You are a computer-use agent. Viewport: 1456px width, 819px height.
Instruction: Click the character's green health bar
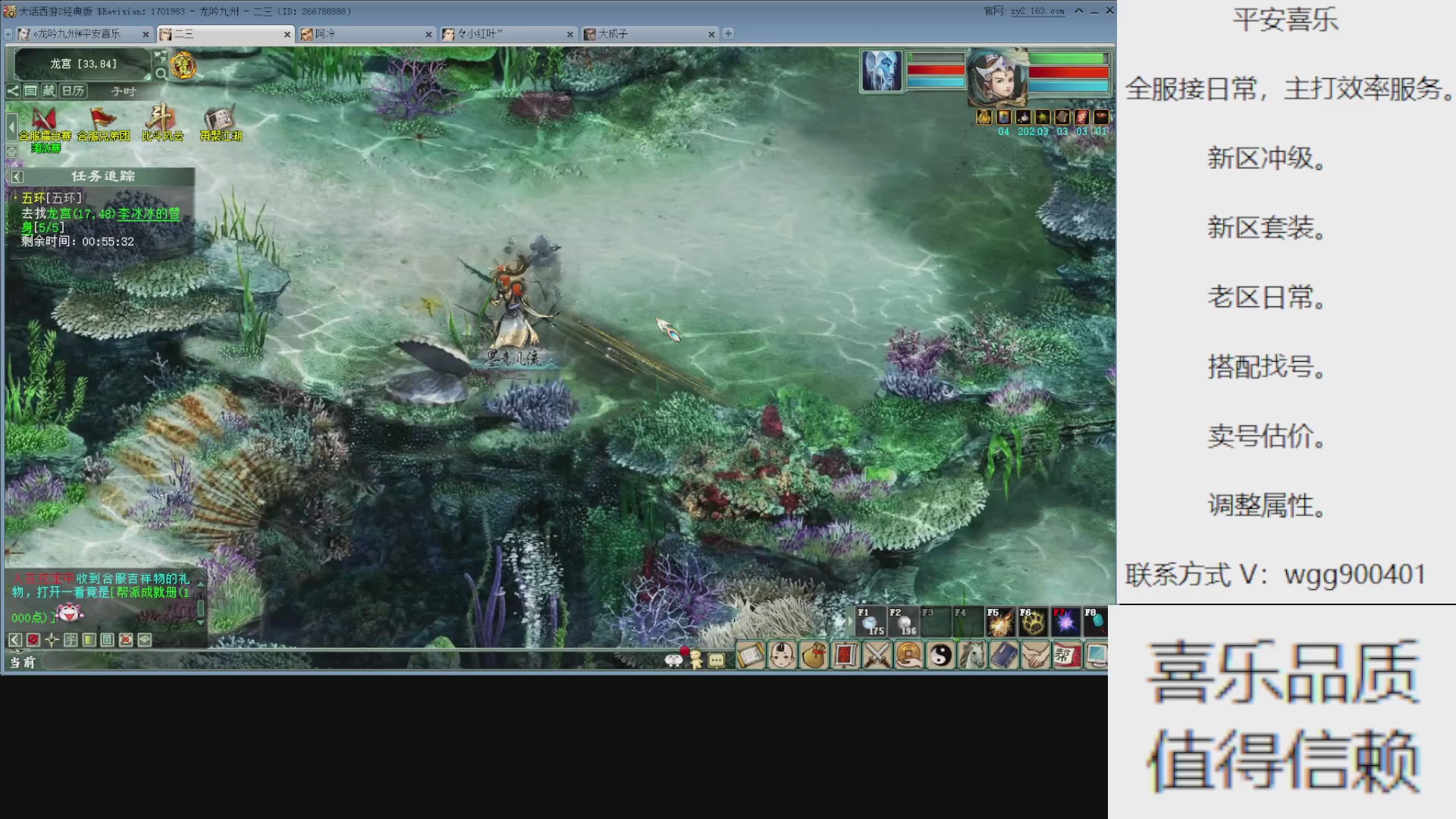pos(1068,58)
